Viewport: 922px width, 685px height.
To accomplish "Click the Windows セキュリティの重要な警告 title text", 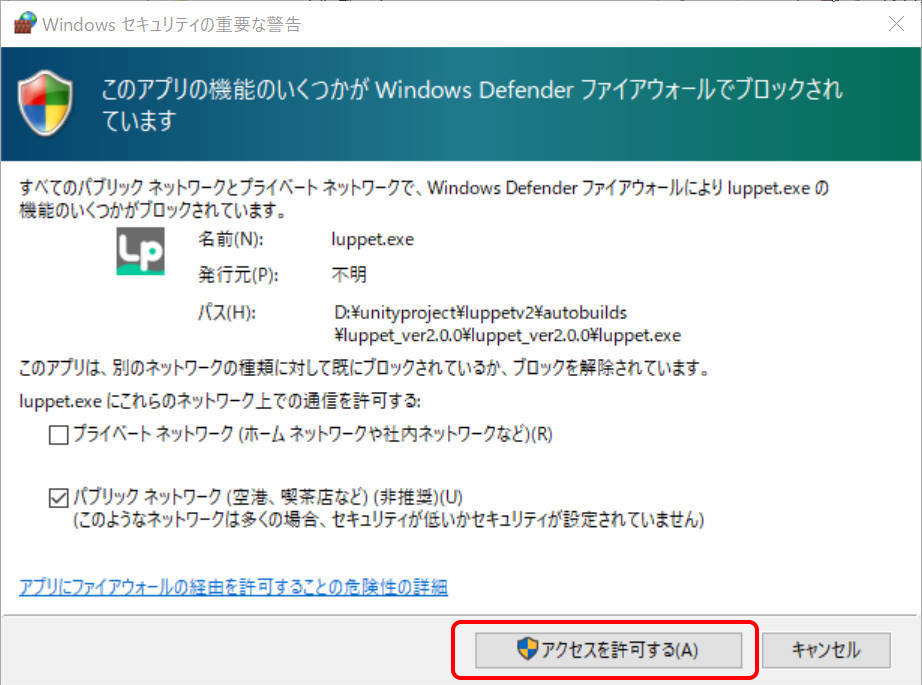I will coord(171,24).
